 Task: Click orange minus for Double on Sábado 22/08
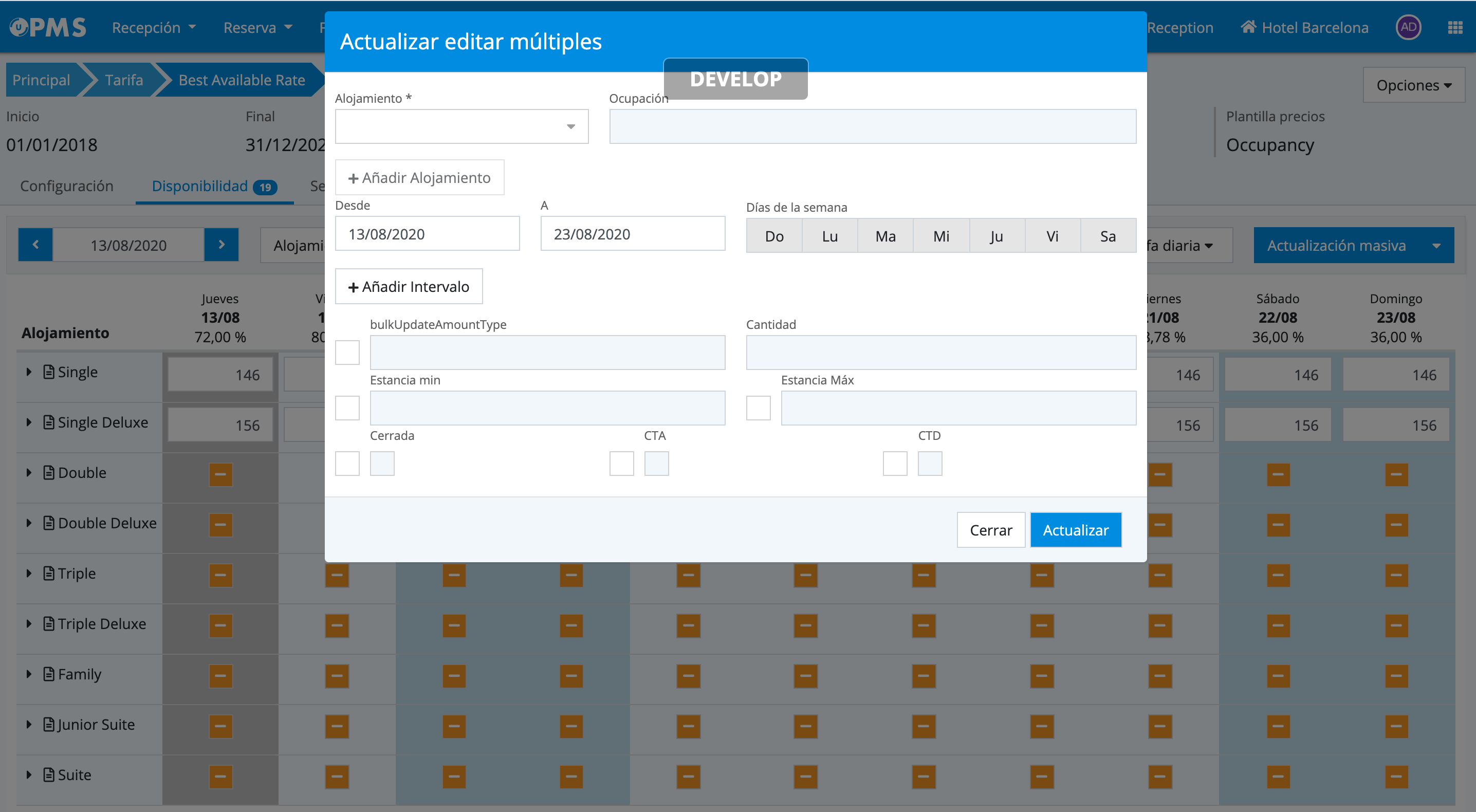pos(1278,474)
